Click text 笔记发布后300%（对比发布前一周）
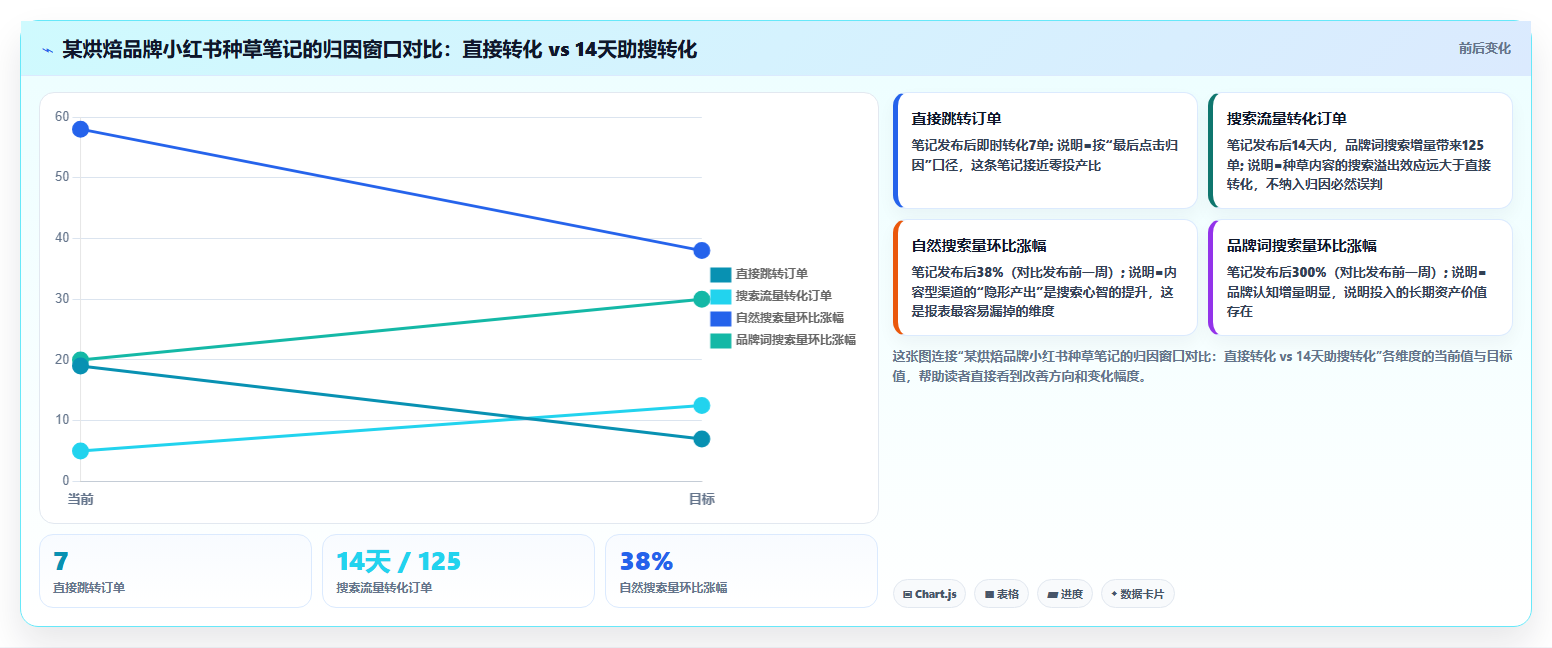The image size is (1552, 648). pyautogui.click(x=1336, y=271)
